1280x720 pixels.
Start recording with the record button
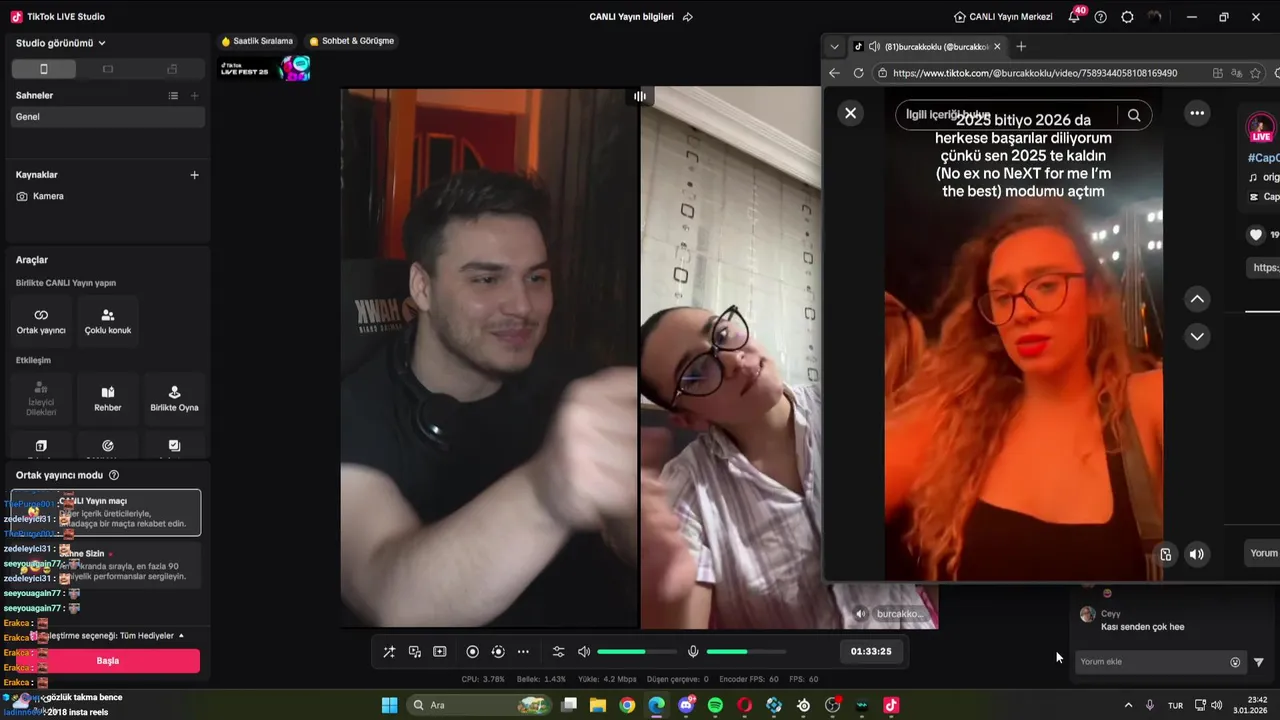pos(473,652)
